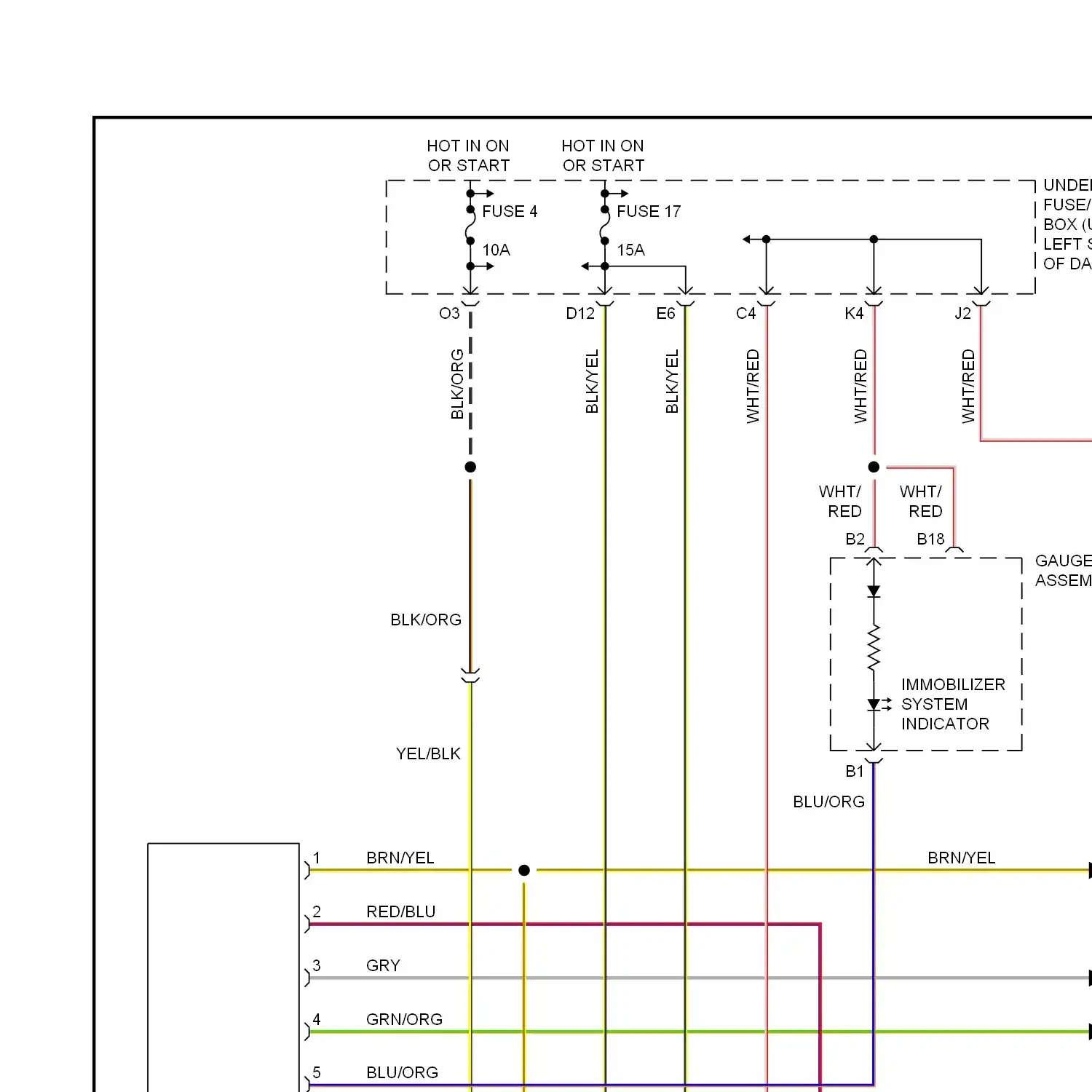Image resolution: width=1092 pixels, height=1092 pixels.
Task: Click vertical BLK/YEL label below D12
Action: tap(592, 381)
